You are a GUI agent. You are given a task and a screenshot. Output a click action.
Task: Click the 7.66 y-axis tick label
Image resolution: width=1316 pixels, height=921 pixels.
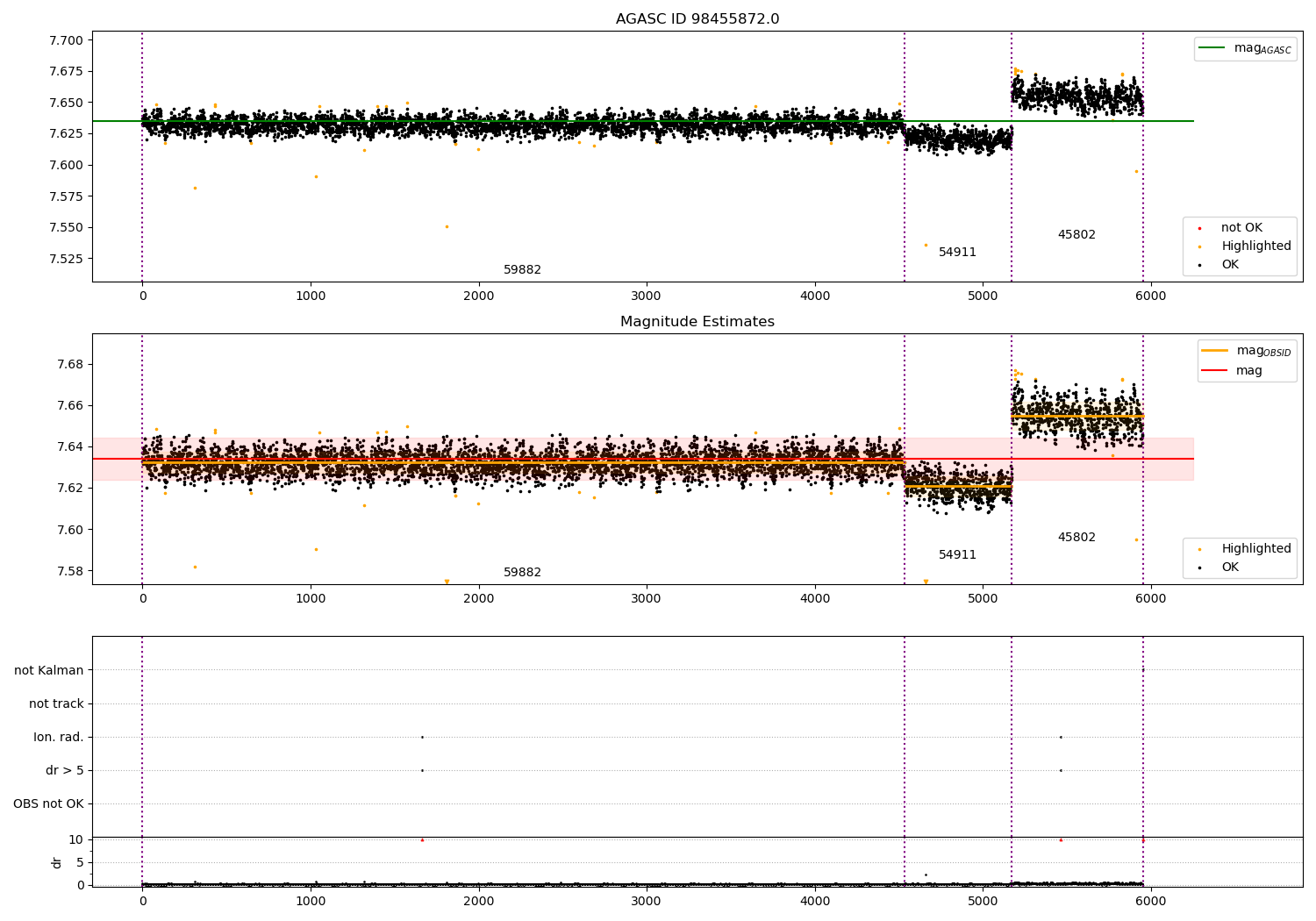click(69, 406)
